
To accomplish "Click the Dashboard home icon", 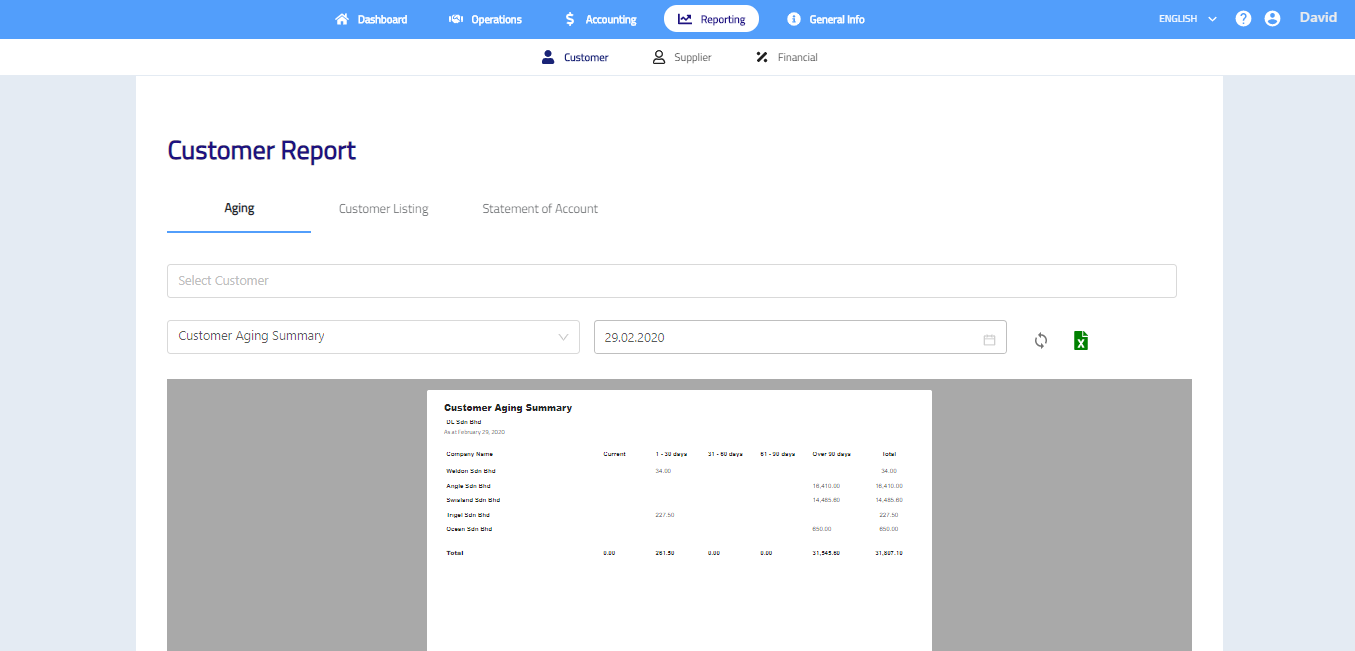I will 342,19.
